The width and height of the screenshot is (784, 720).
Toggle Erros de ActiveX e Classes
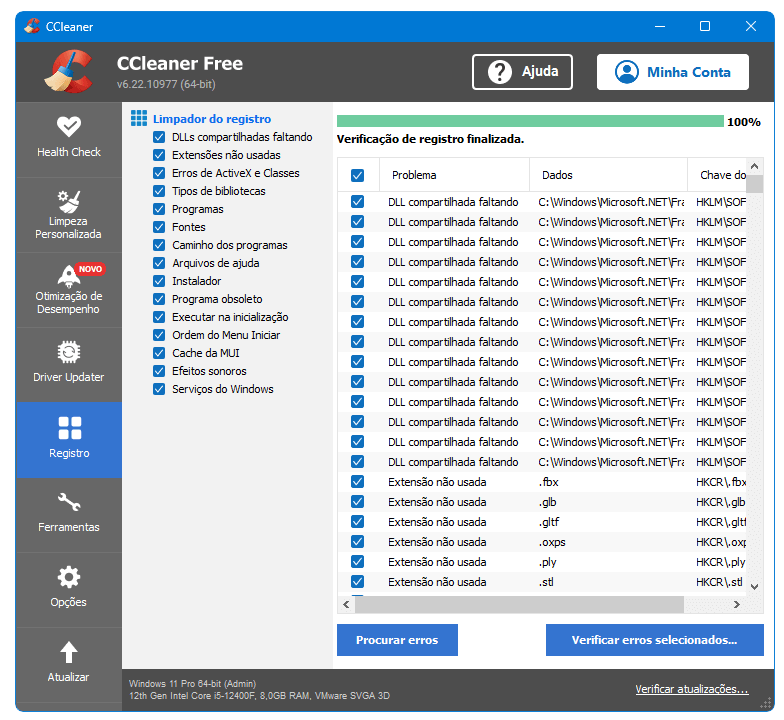(x=159, y=173)
